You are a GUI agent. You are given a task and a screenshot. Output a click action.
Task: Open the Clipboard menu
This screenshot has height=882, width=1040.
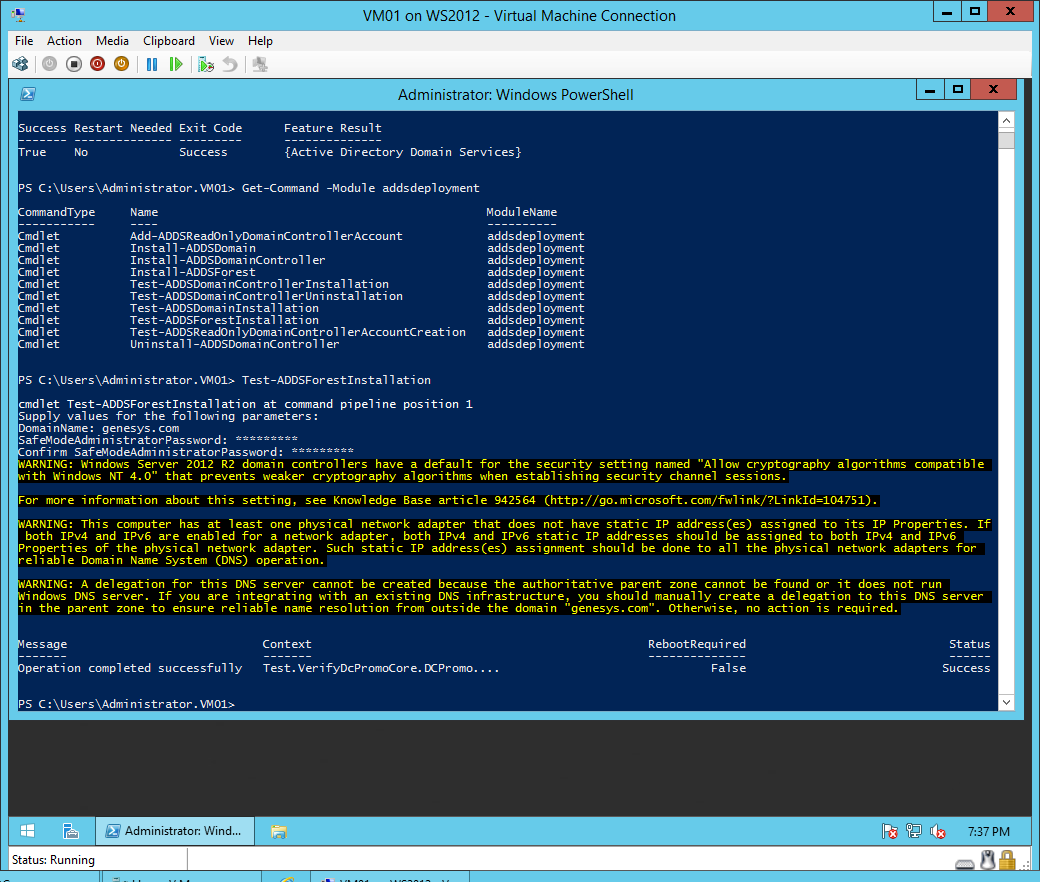[169, 41]
